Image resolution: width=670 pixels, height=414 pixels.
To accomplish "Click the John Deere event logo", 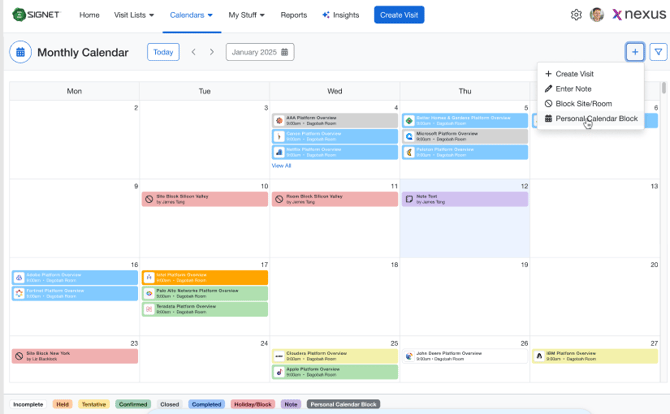I will coord(409,356).
